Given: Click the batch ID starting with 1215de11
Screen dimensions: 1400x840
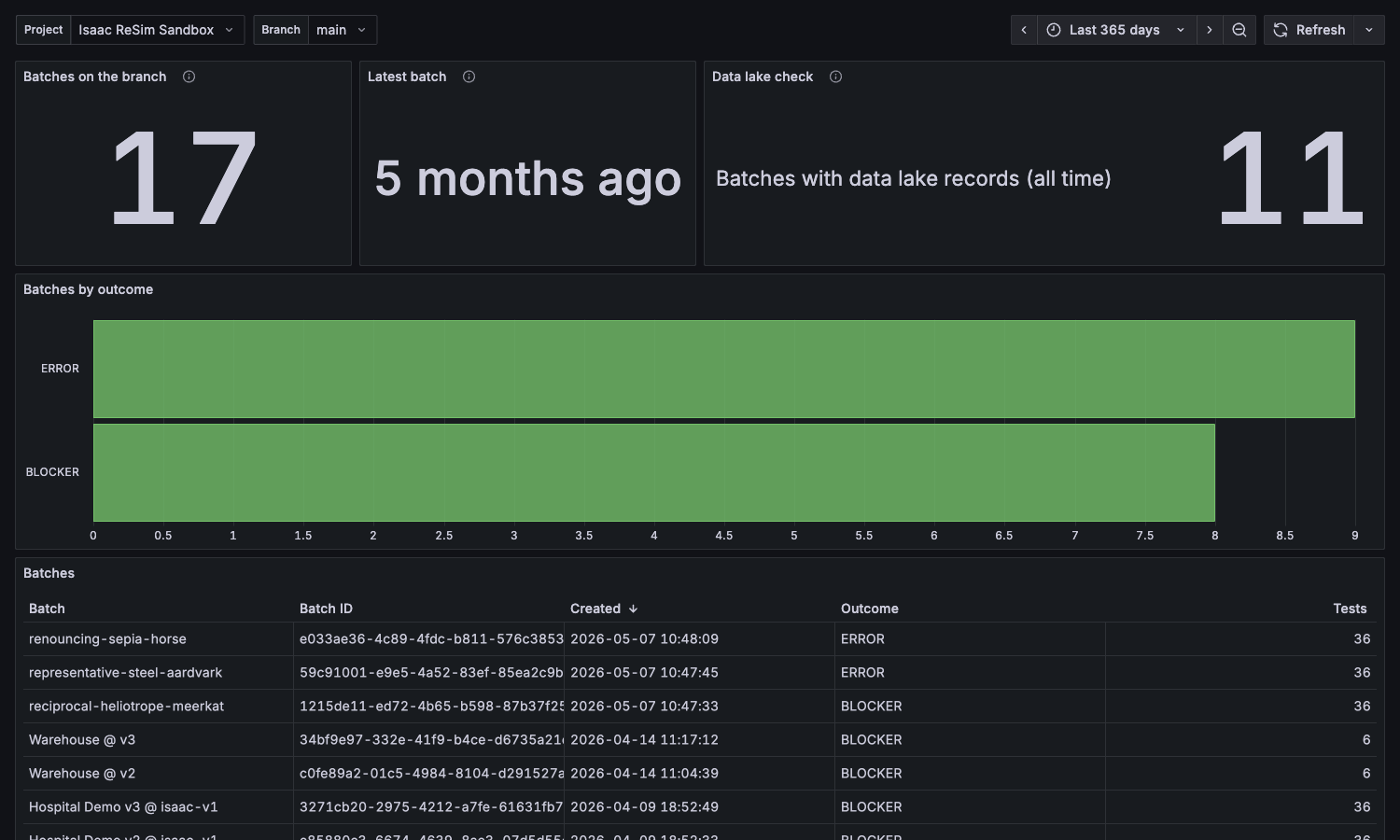Looking at the screenshot, I should click(x=431, y=707).
